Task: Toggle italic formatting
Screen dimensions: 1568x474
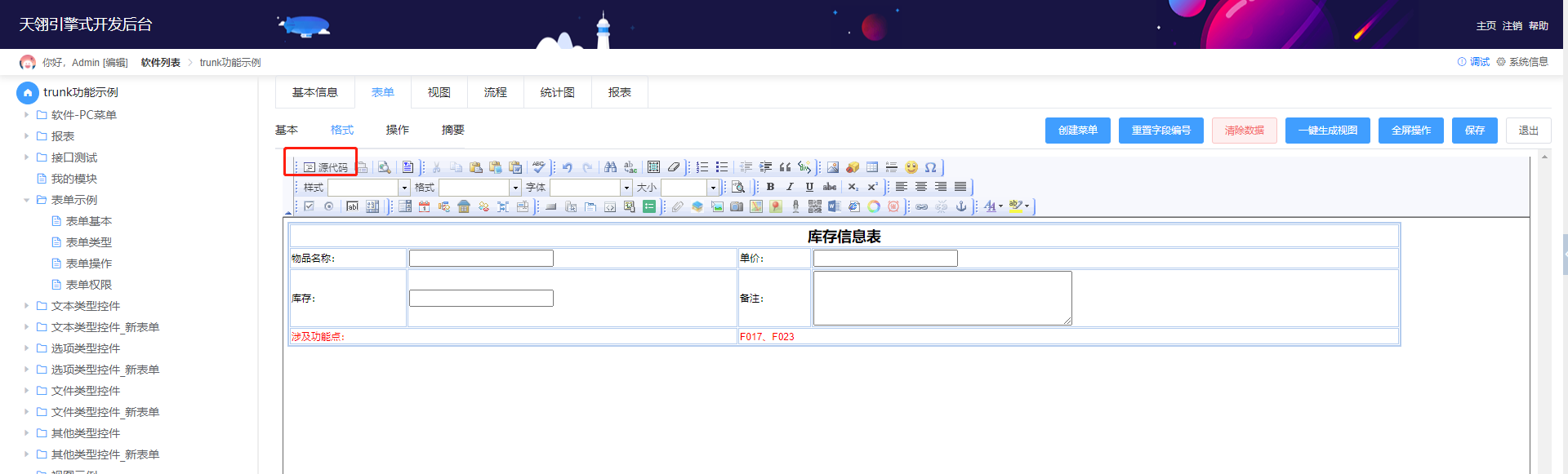Action: pyautogui.click(x=790, y=187)
